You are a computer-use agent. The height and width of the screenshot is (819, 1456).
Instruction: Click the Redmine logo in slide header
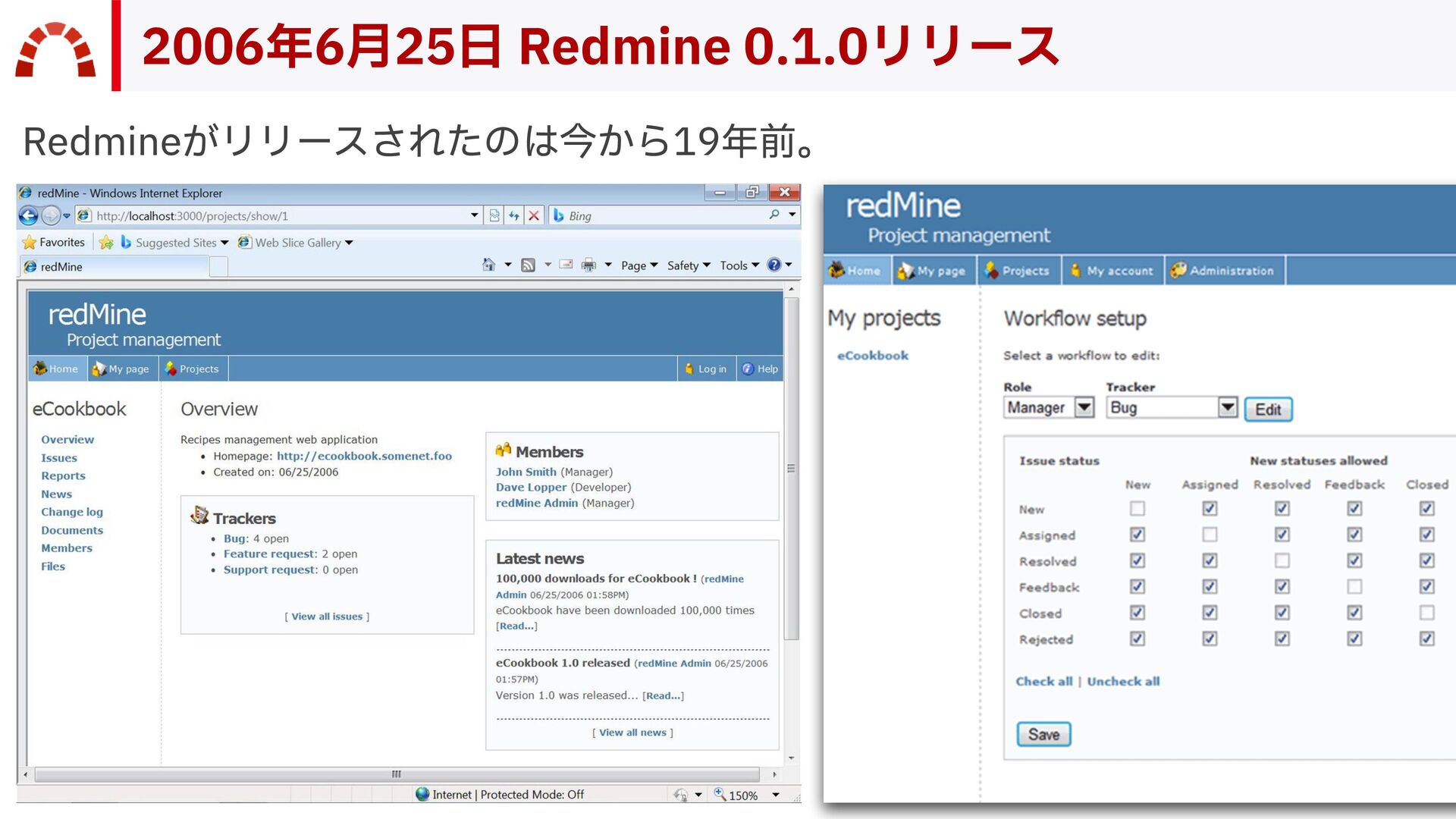tap(55, 50)
